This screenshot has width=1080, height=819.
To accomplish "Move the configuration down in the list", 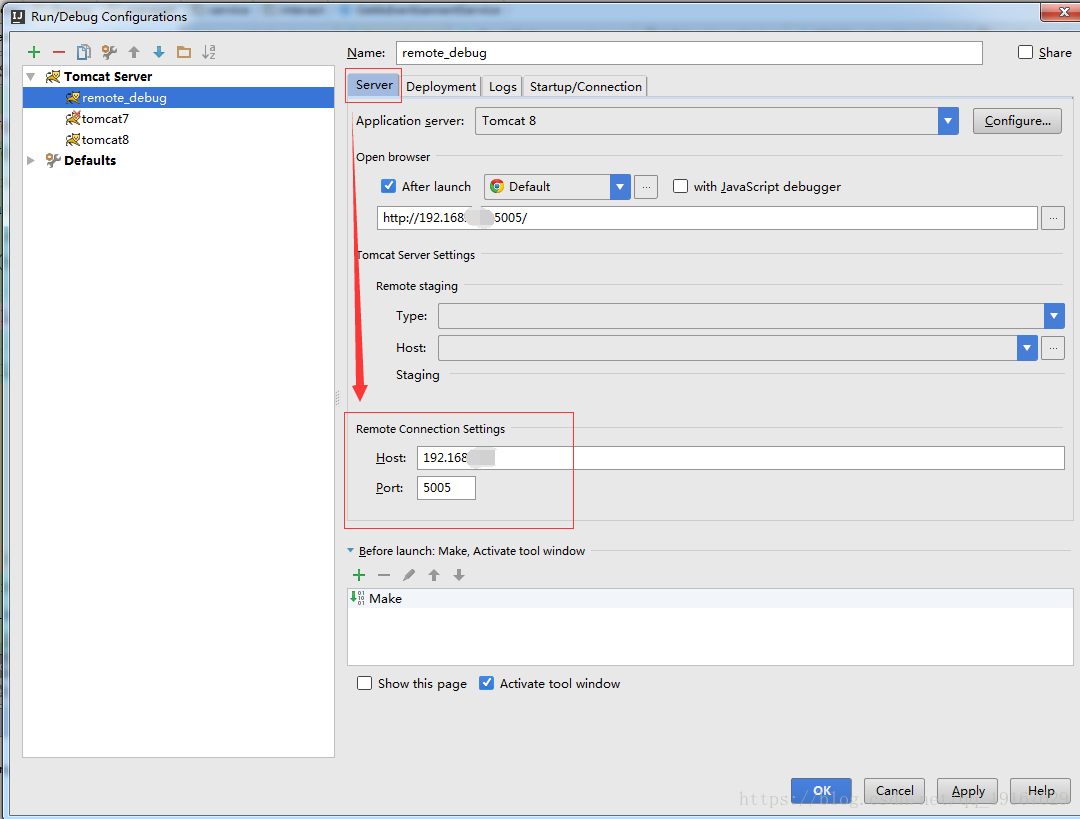I will pyautogui.click(x=158, y=52).
